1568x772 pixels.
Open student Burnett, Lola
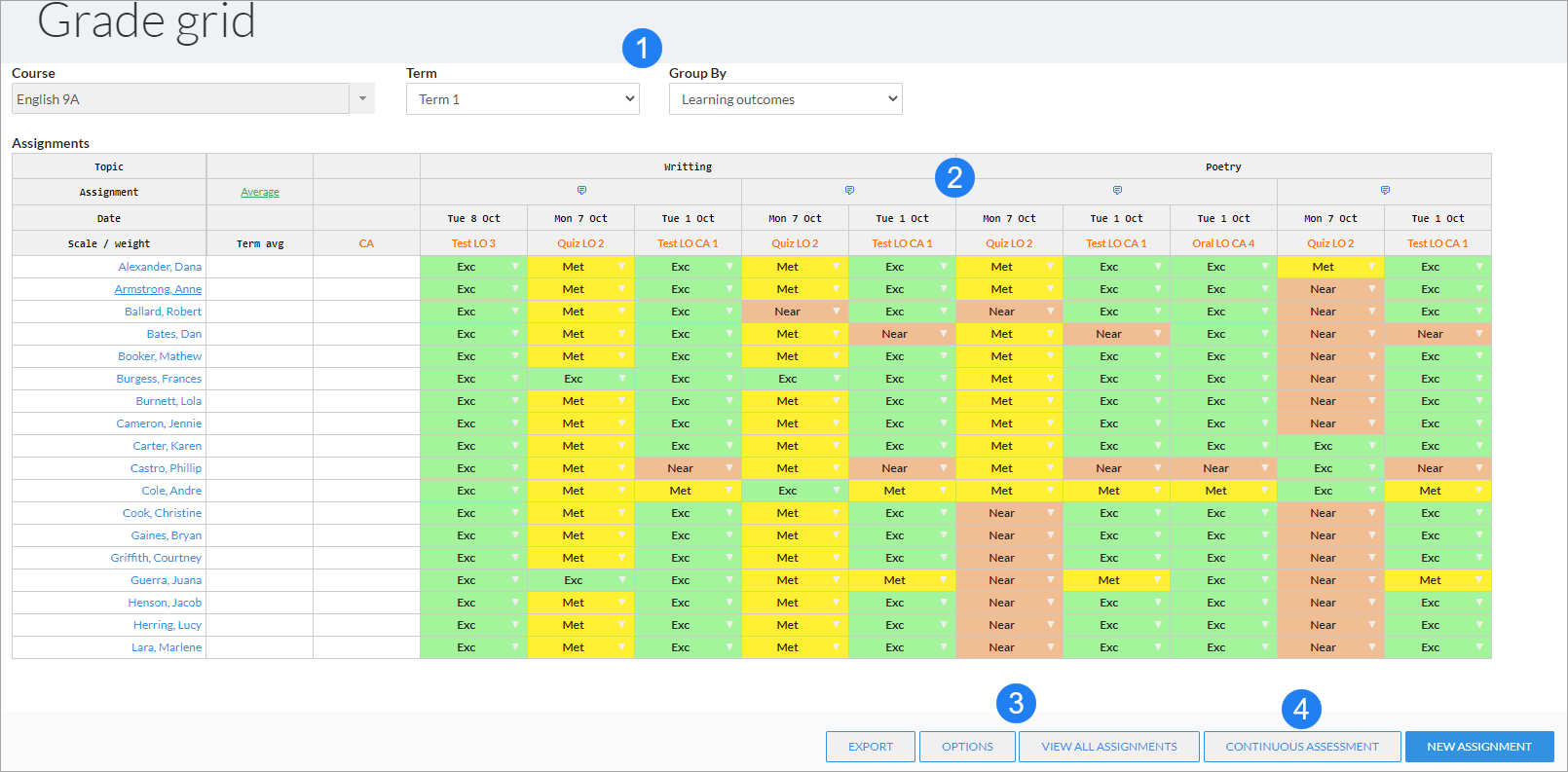tap(168, 401)
